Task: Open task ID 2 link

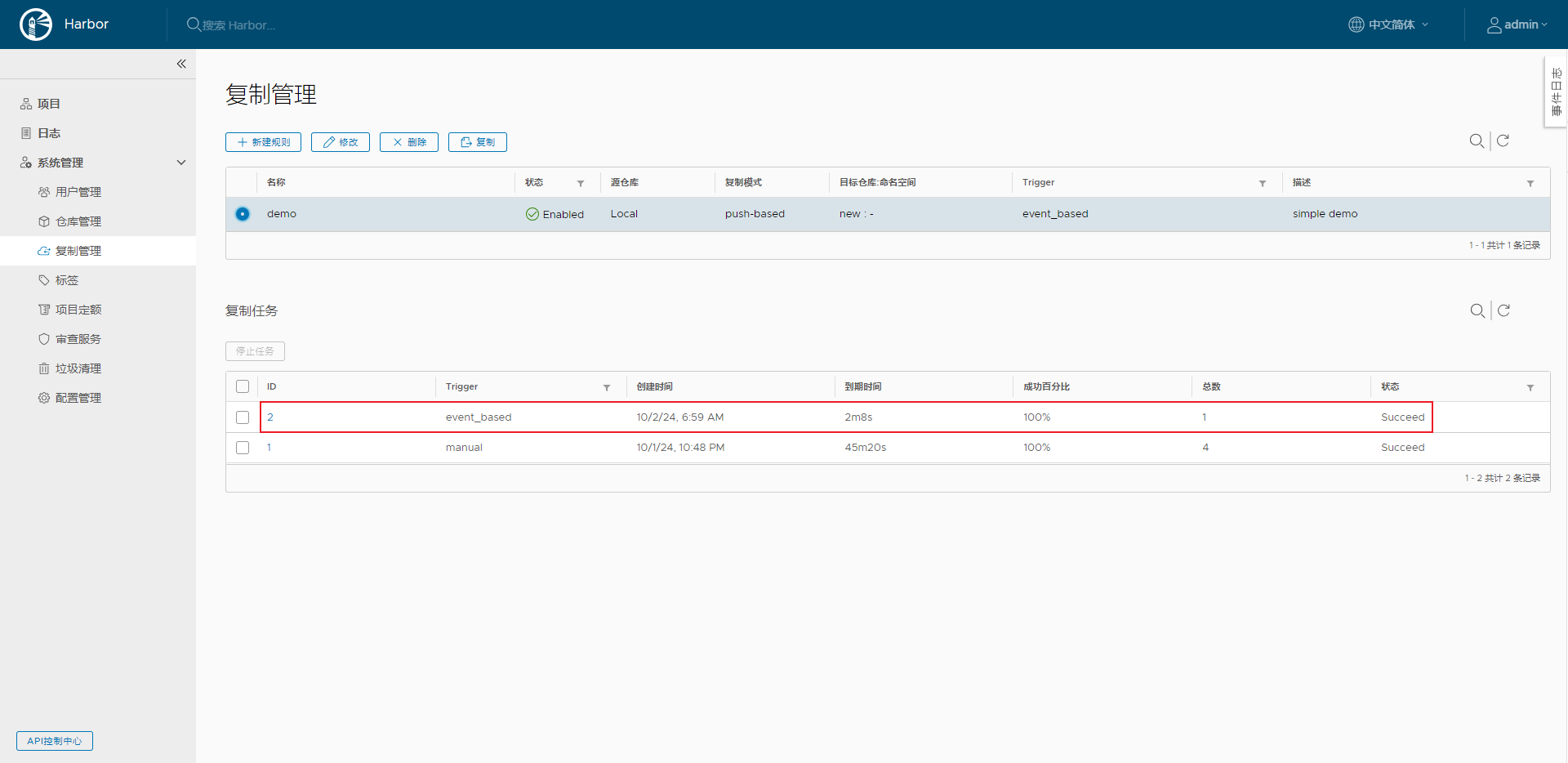Action: pos(270,417)
